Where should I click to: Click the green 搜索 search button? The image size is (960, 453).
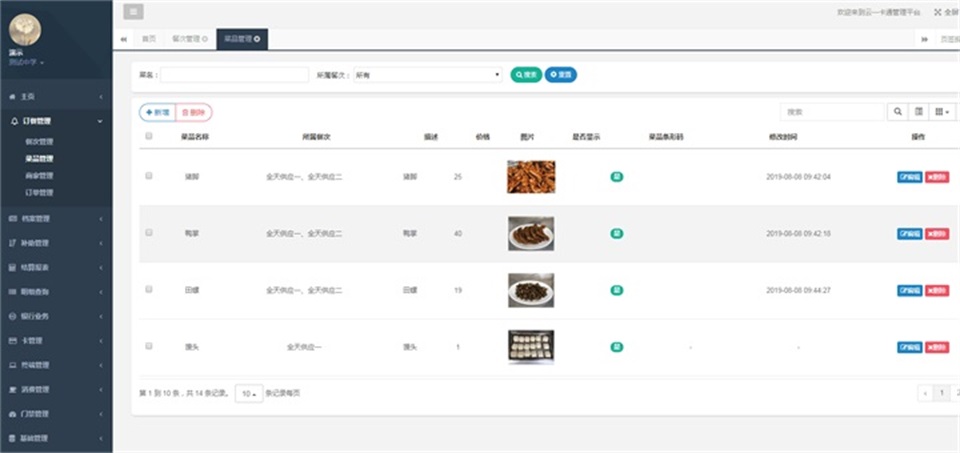pyautogui.click(x=526, y=75)
